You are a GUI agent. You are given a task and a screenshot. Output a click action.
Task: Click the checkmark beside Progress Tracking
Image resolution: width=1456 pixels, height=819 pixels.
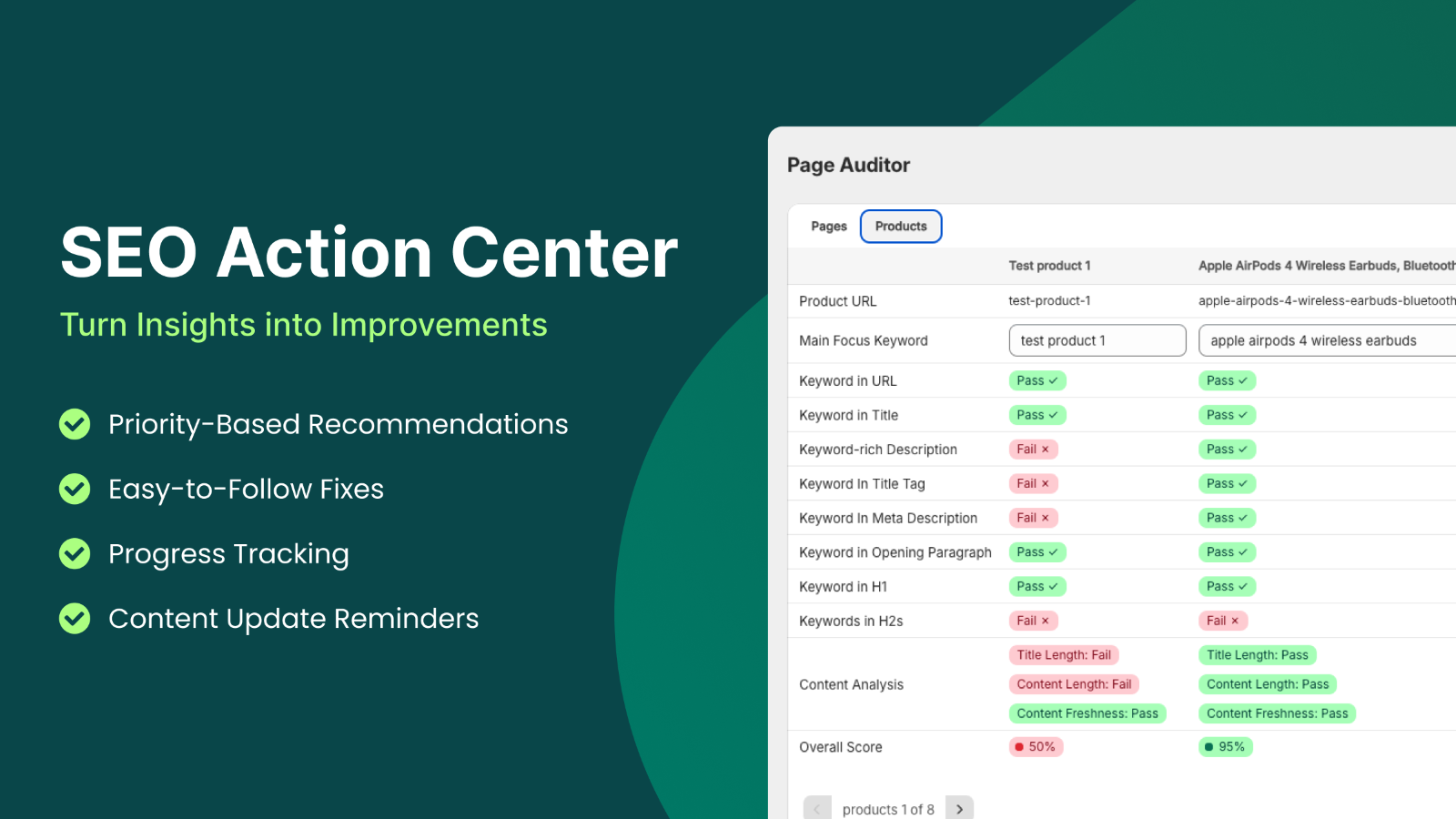74,553
